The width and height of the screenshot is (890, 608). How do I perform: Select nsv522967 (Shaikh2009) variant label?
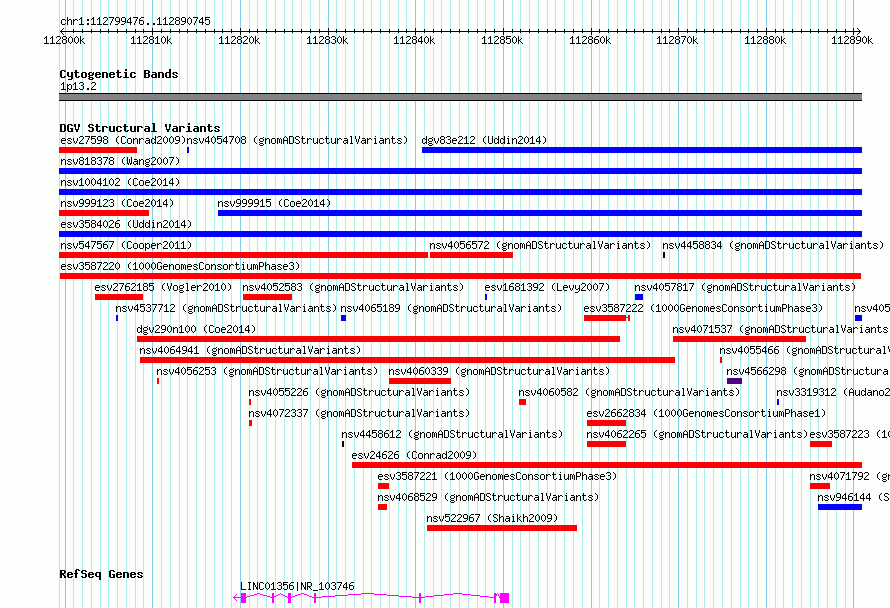(492, 518)
